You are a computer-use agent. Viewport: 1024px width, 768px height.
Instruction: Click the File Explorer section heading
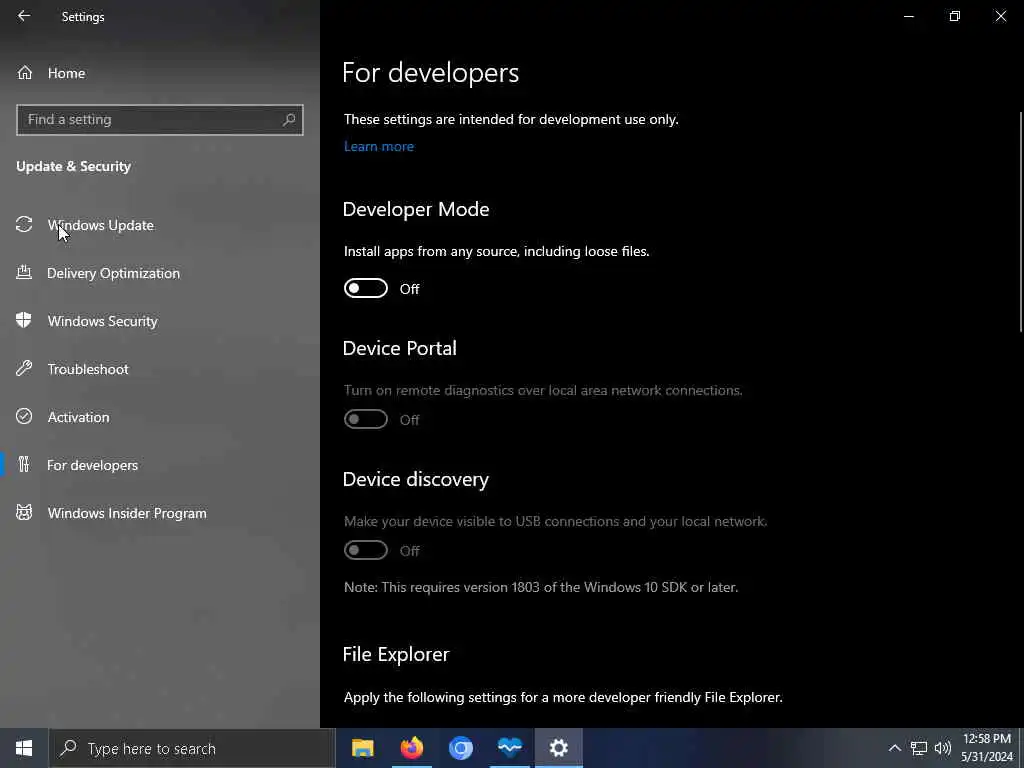pos(396,654)
